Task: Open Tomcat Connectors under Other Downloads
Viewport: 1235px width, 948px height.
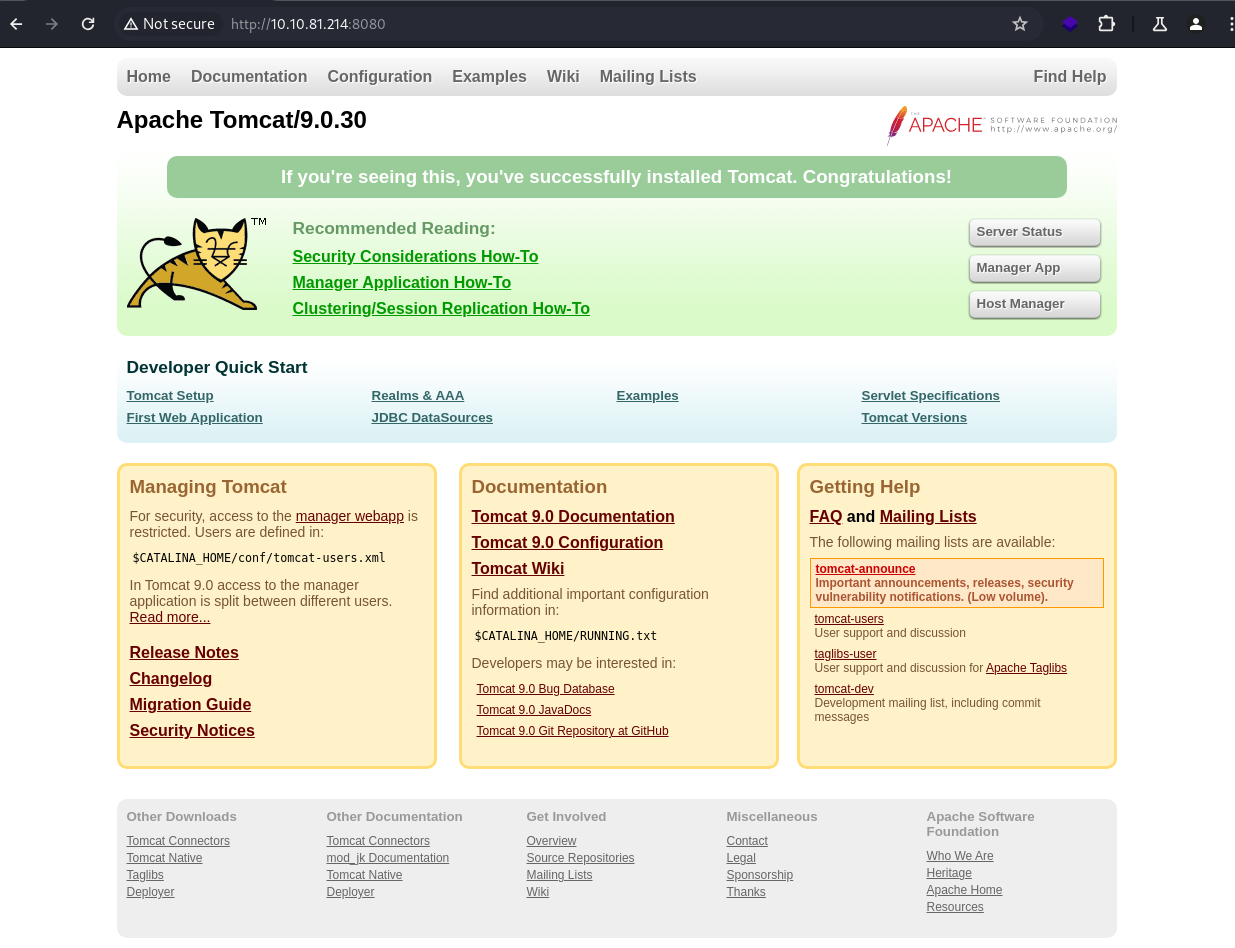Action: coord(178,841)
